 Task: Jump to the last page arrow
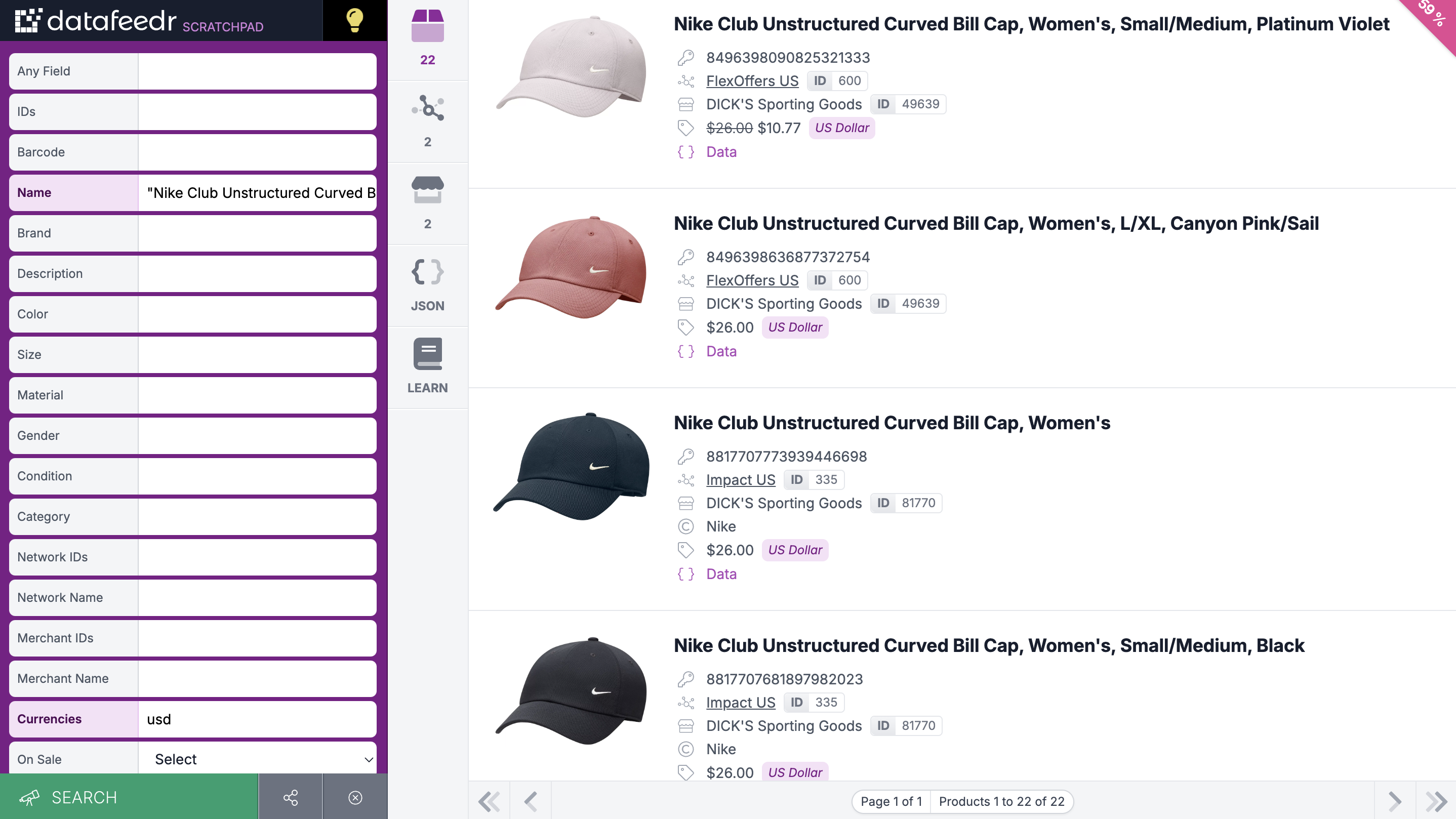coord(1436,800)
